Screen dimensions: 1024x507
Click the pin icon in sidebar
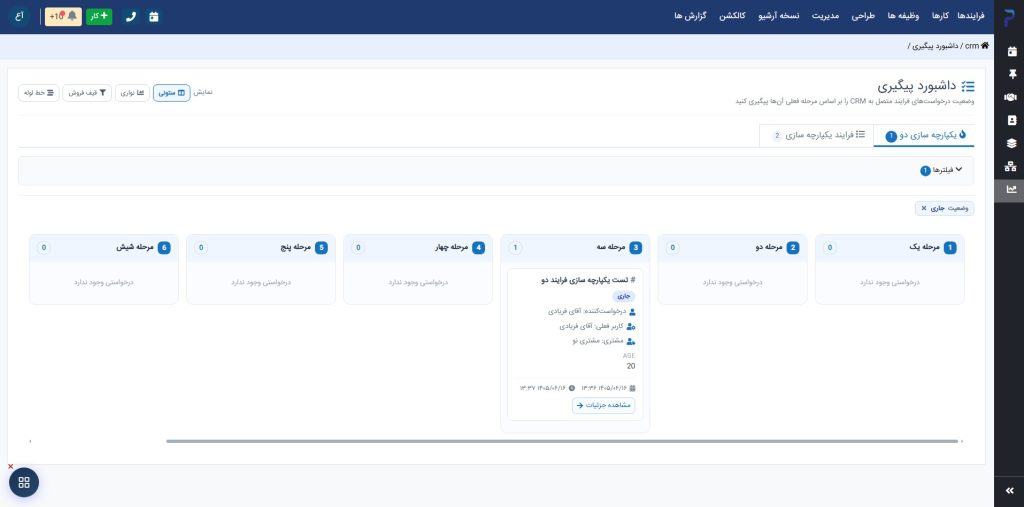(1012, 74)
